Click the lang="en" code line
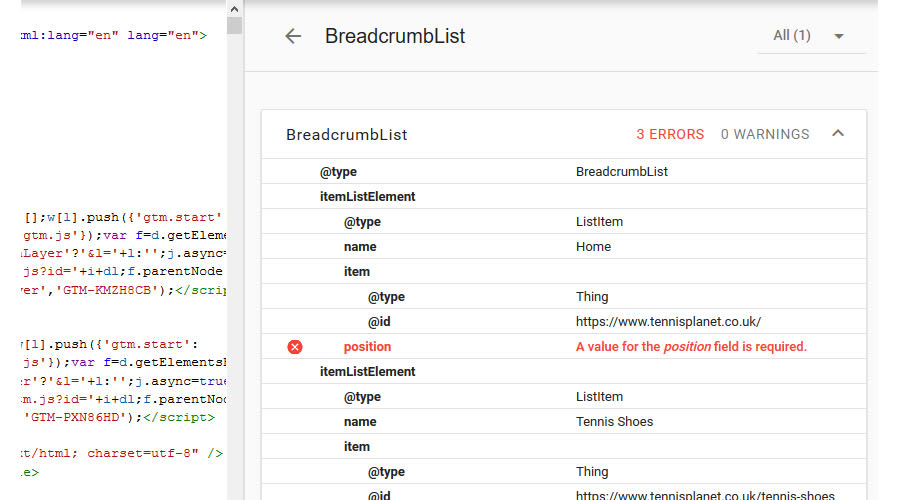Screen dimensions: 900x500 coord(114,36)
